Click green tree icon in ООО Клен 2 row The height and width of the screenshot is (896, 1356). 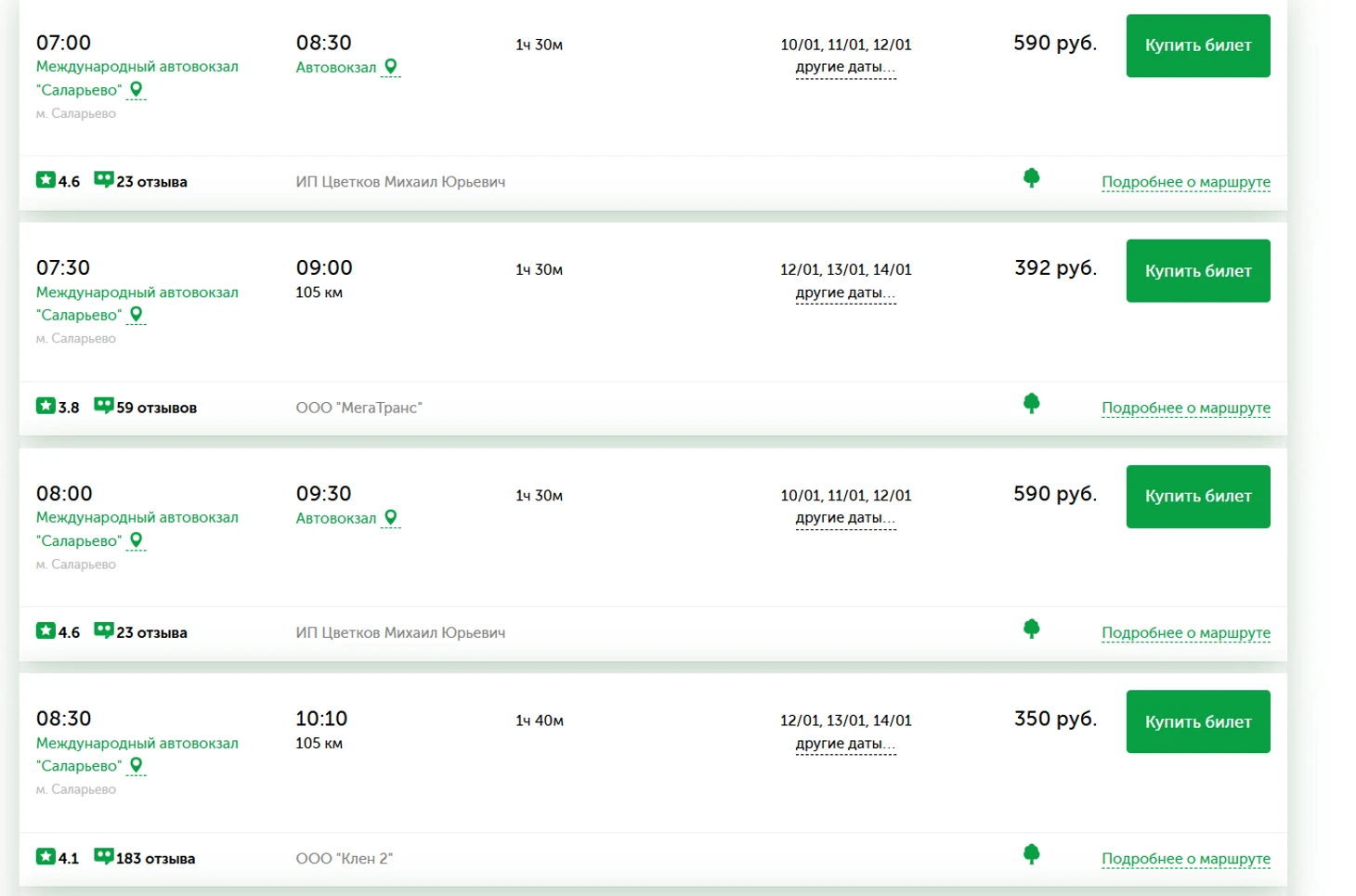1031,854
